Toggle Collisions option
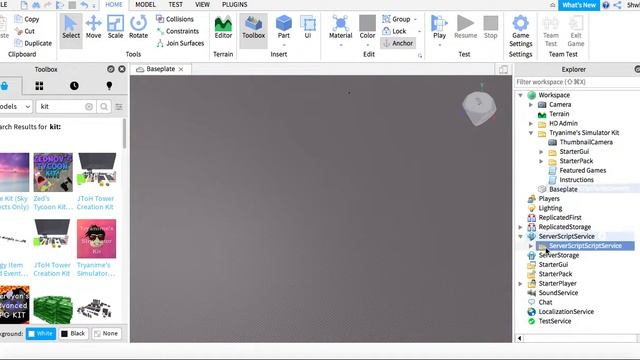Screen dimensions: 640x360 pyautogui.click(x=175, y=19)
